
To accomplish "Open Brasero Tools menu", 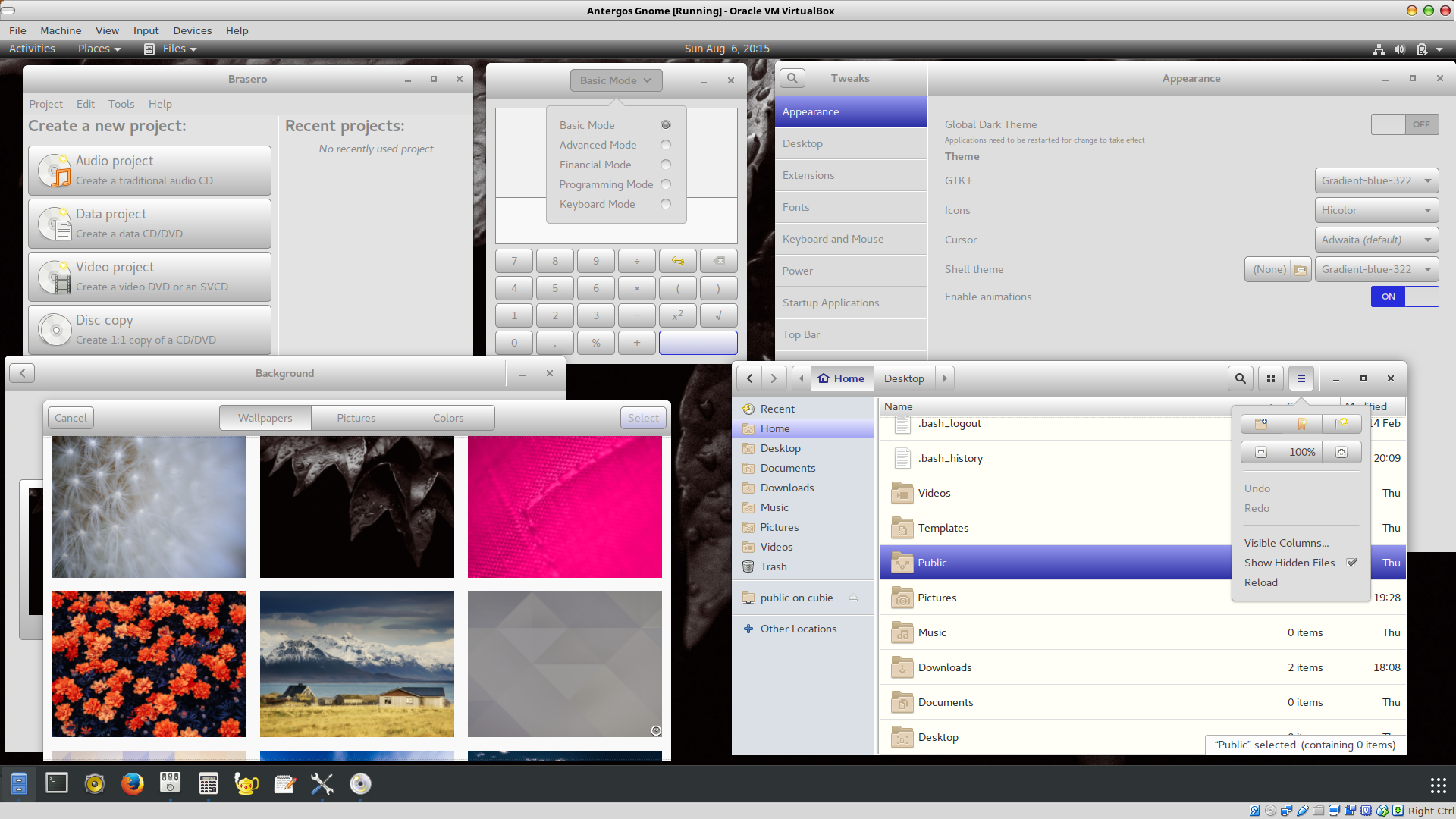I will point(121,104).
